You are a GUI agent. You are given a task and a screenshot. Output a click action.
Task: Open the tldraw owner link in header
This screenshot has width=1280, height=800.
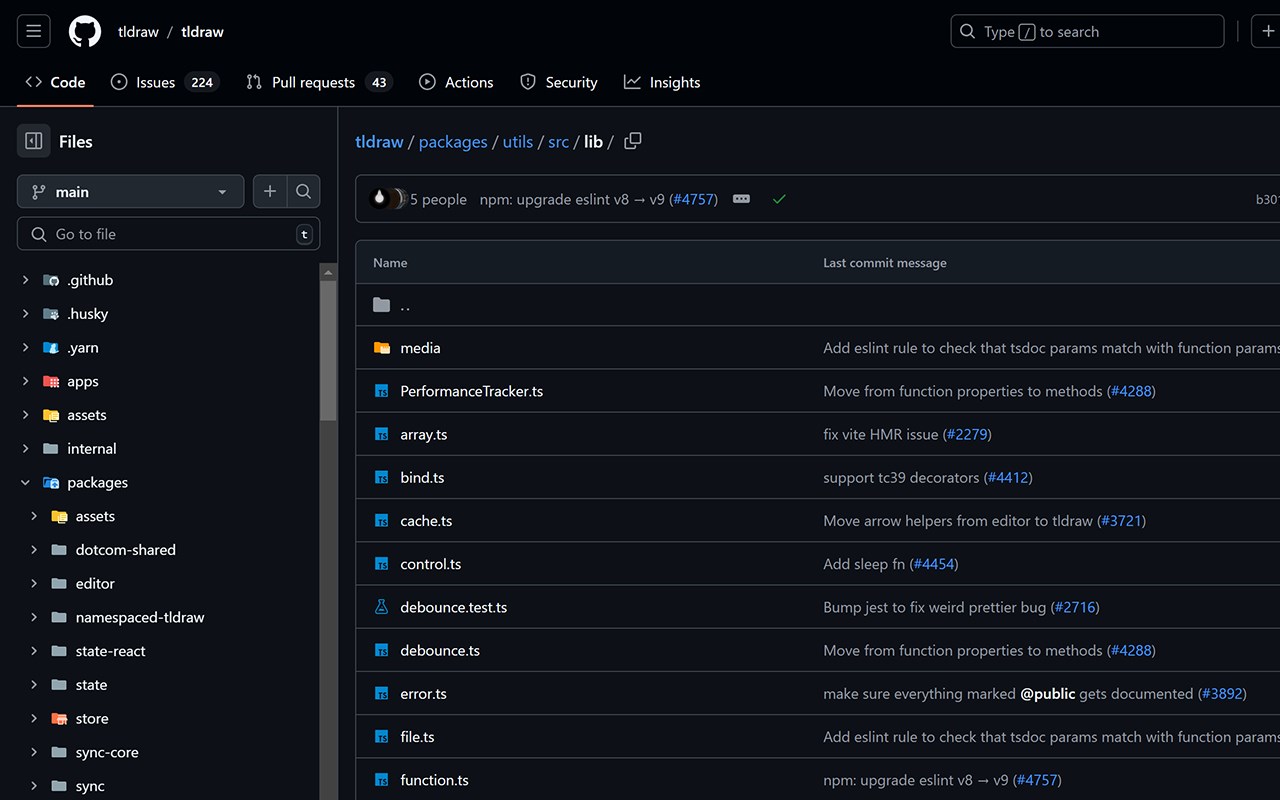[138, 32]
